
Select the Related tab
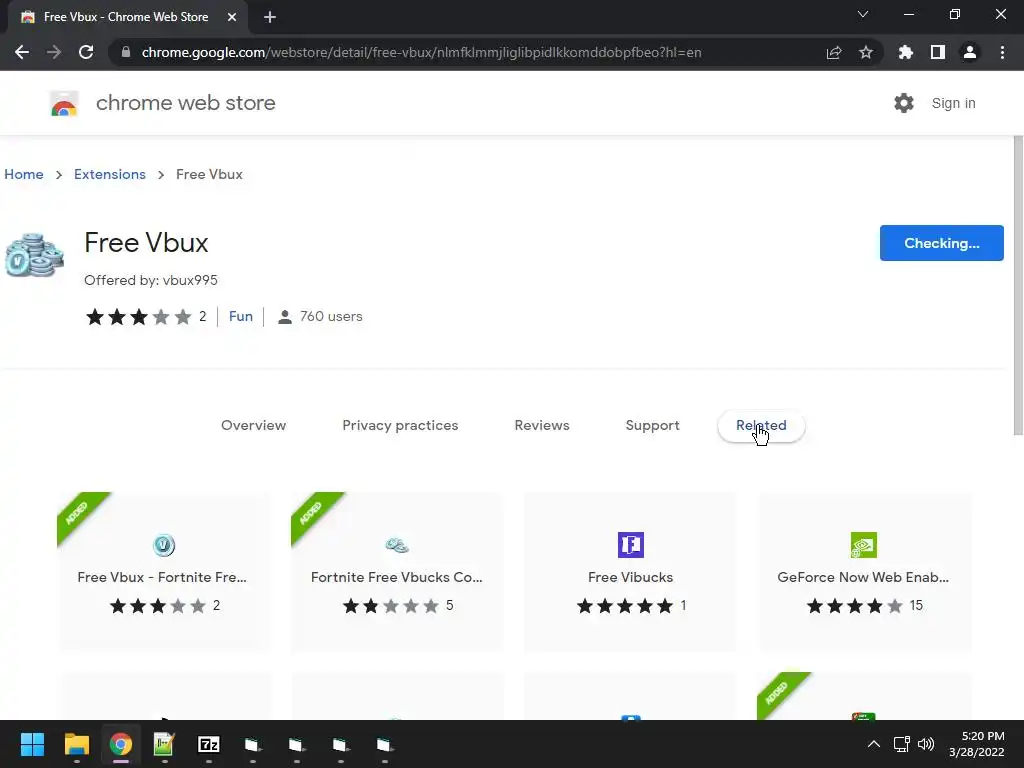point(761,425)
